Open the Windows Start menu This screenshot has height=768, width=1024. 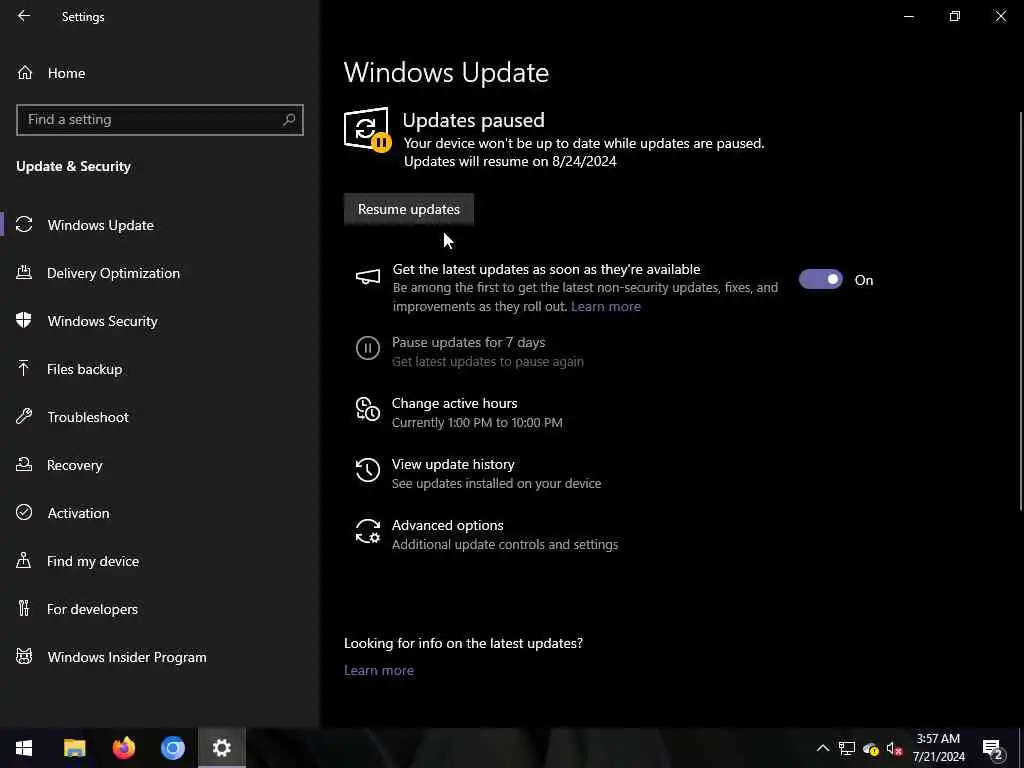(x=24, y=748)
